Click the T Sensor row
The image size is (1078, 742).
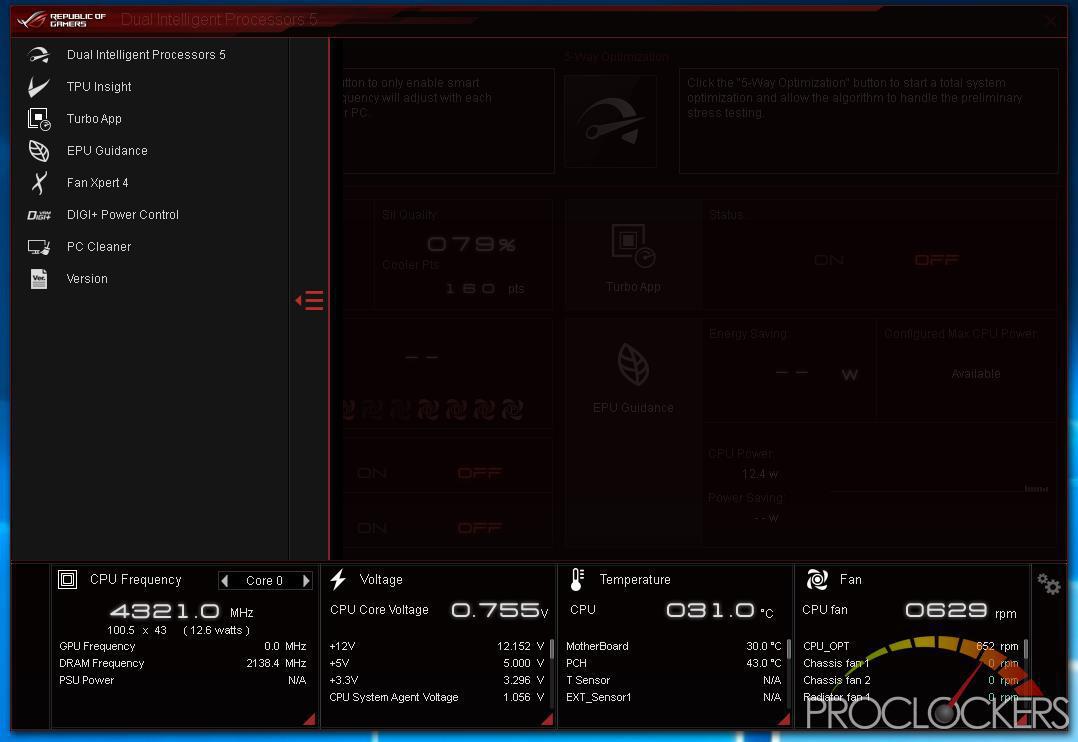point(674,680)
